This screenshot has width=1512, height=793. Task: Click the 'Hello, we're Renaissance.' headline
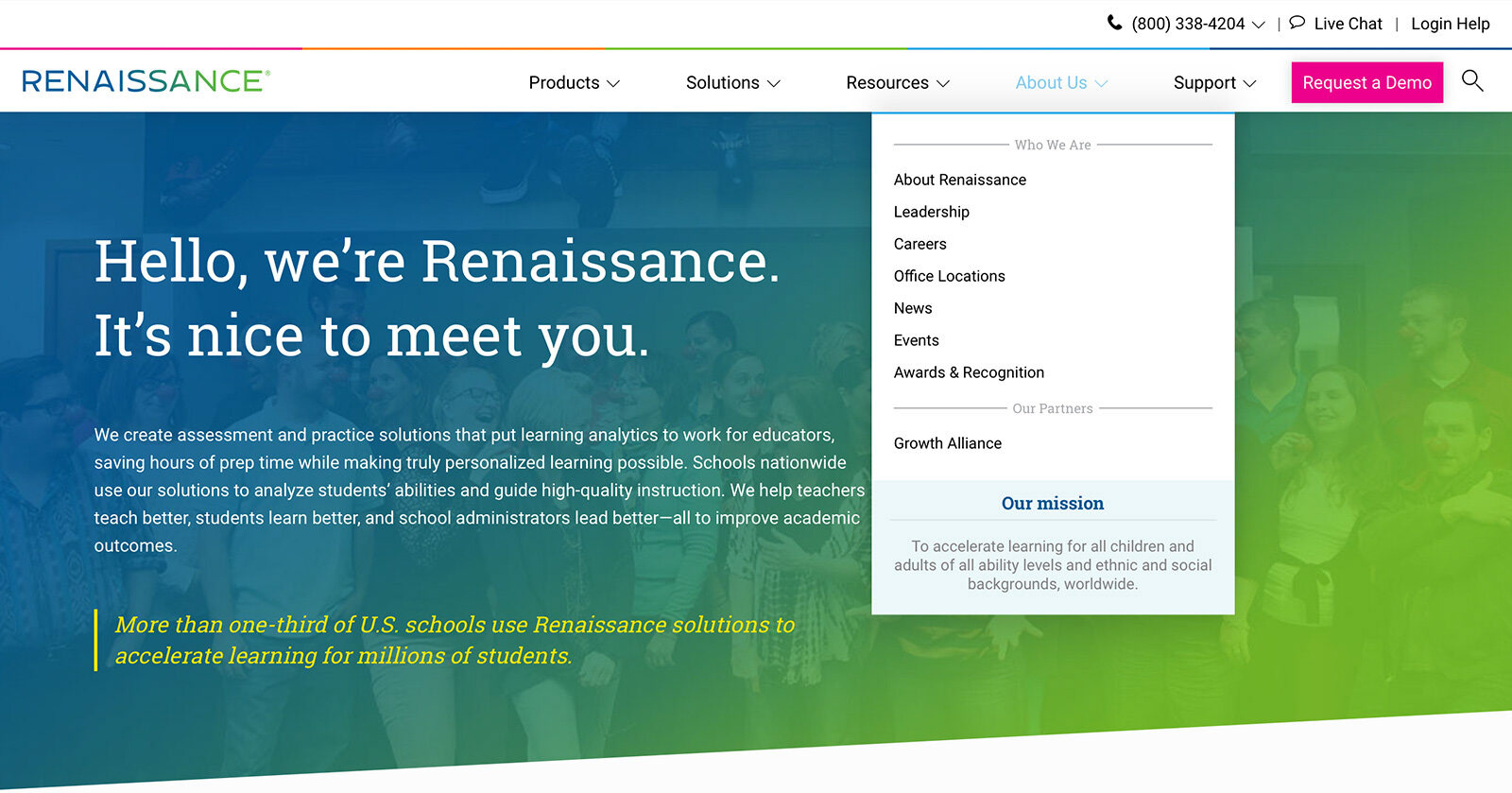438,261
